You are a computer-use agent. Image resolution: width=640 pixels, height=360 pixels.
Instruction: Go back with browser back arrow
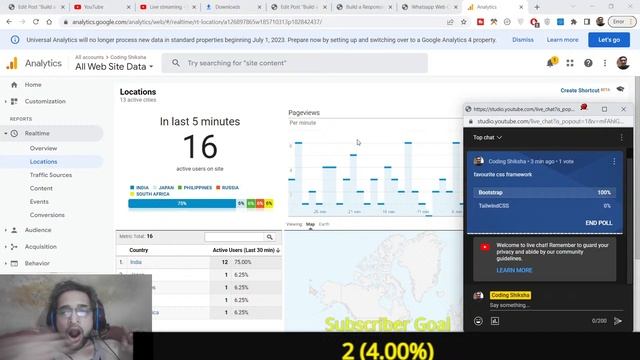tap(9, 22)
